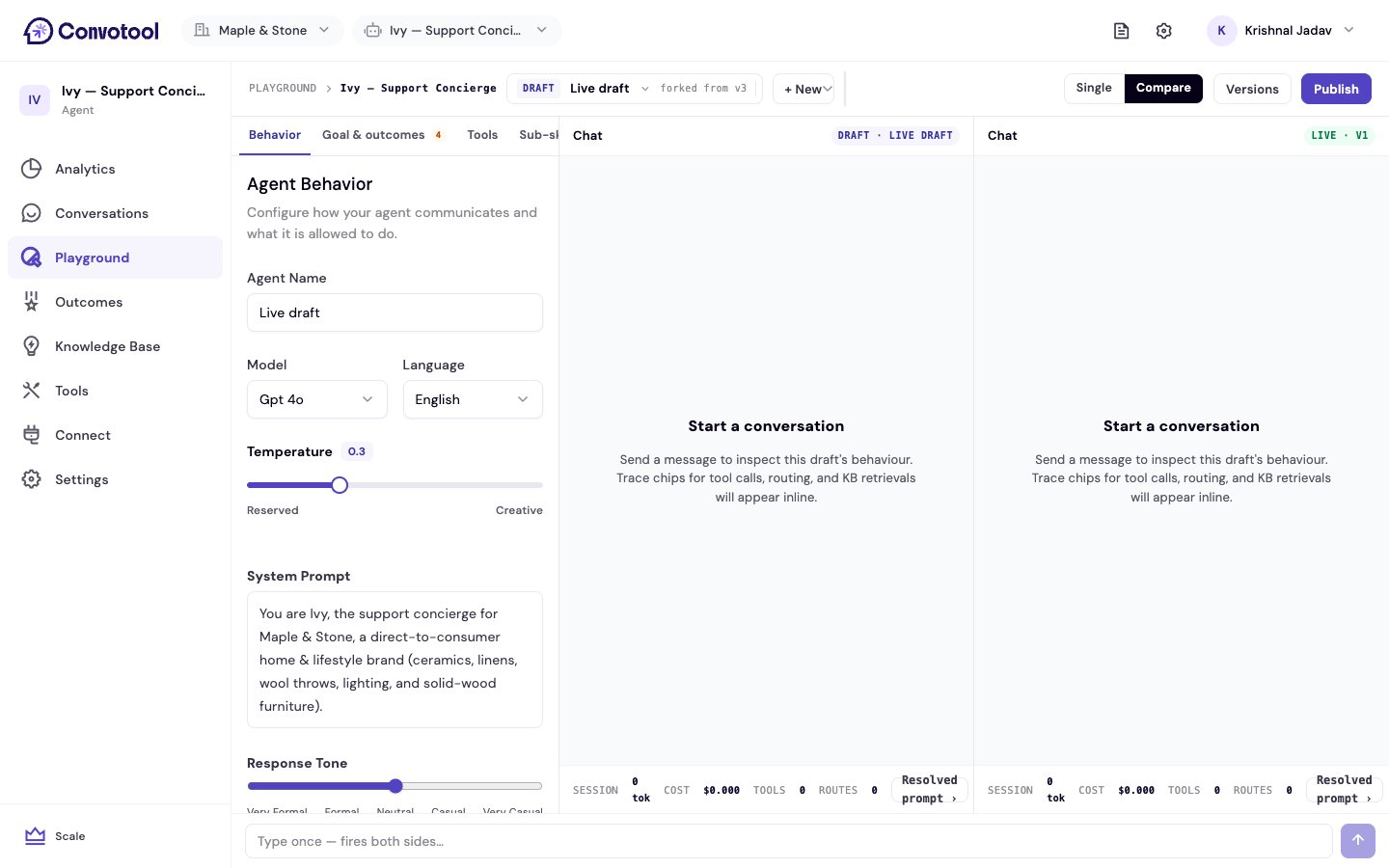Click the Convotool logo
This screenshot has height=868, width=1389.
92,31
